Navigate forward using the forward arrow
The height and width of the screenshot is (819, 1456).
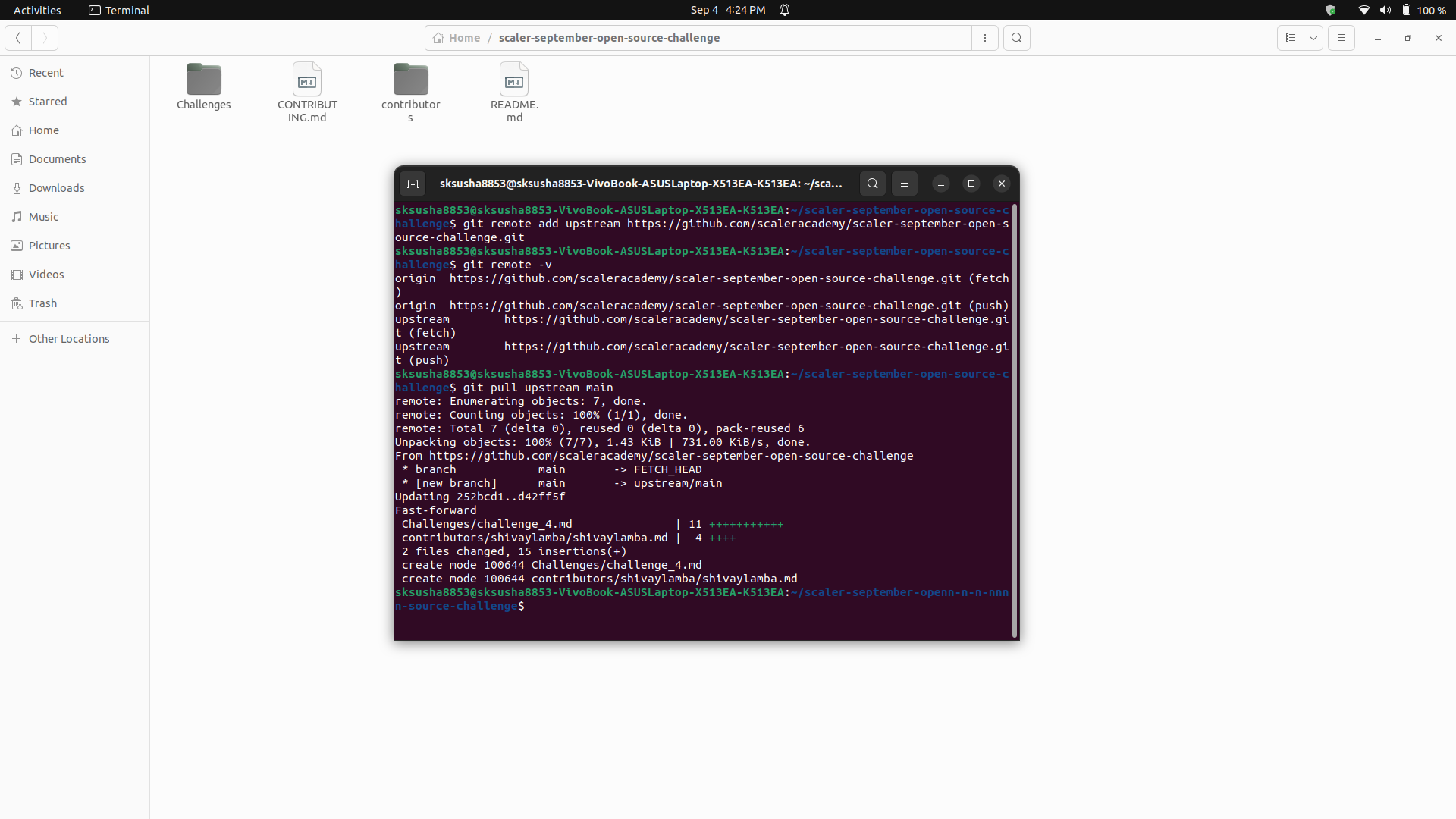[44, 37]
